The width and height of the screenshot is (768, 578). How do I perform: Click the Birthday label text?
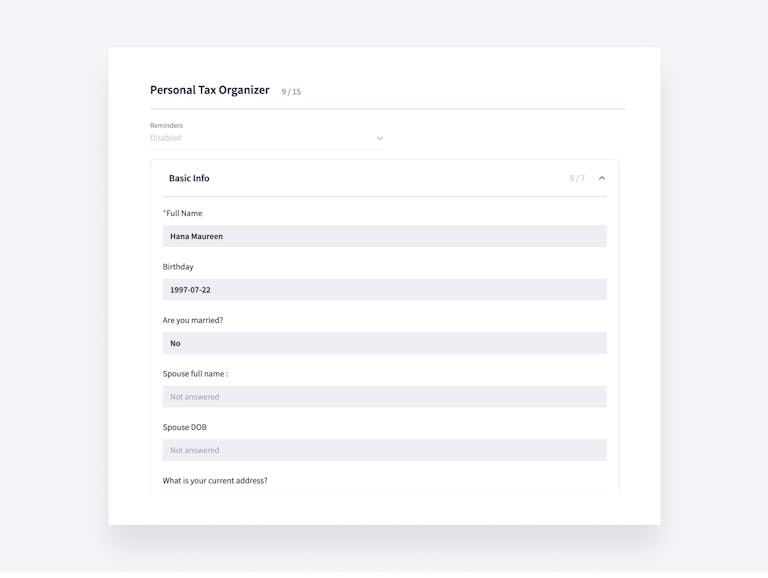click(178, 267)
